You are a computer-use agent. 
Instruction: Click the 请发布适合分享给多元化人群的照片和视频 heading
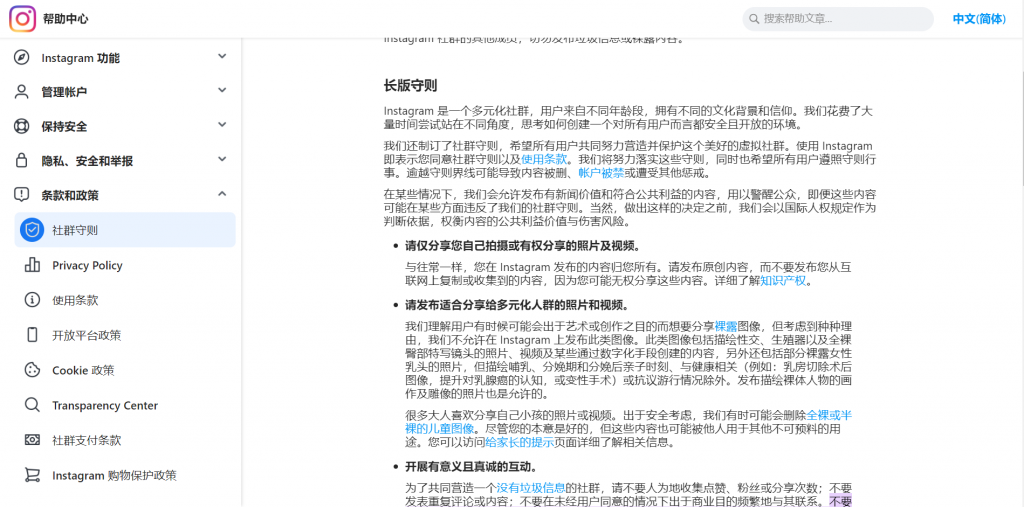[x=517, y=305]
